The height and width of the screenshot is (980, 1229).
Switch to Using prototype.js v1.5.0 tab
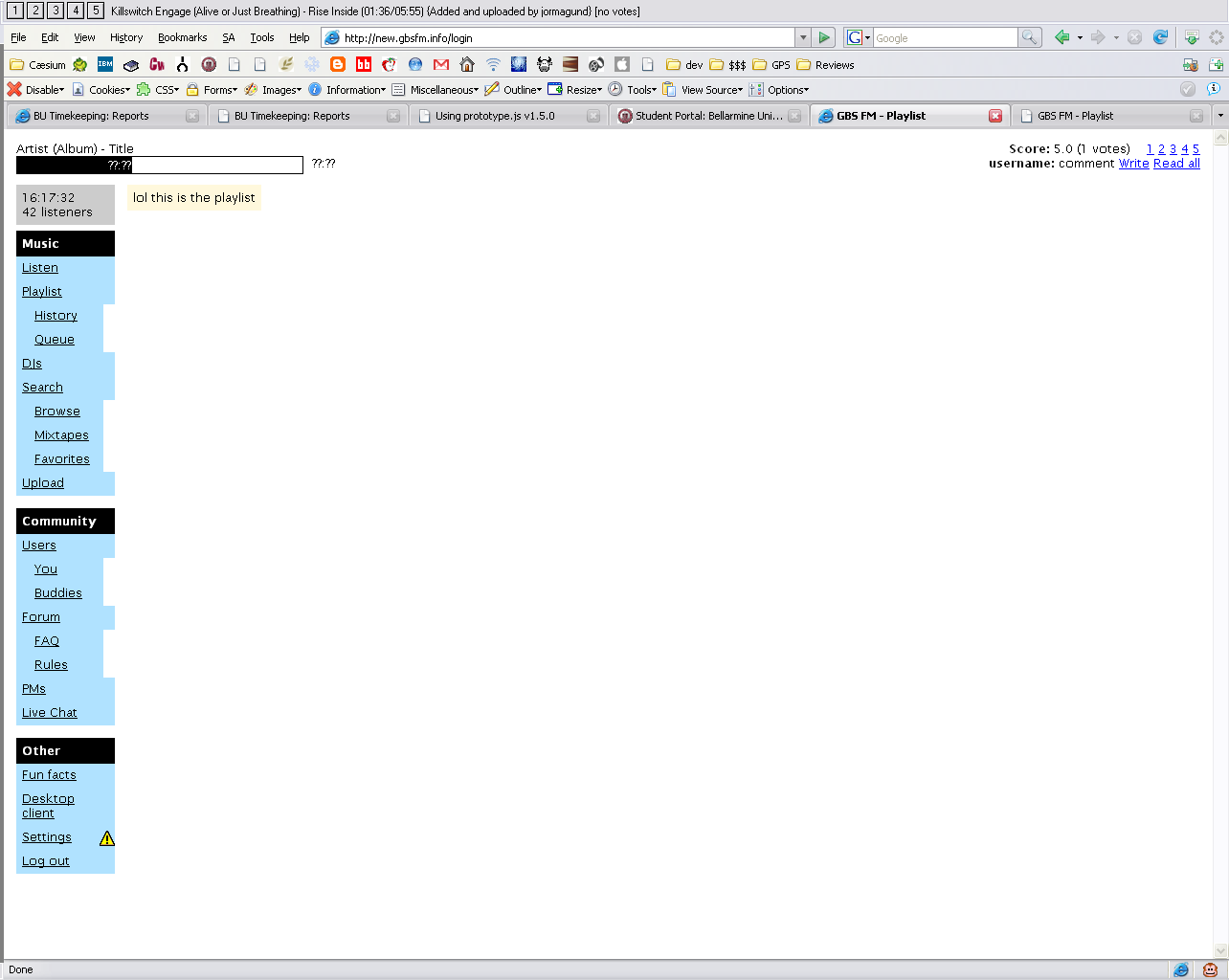click(507, 116)
